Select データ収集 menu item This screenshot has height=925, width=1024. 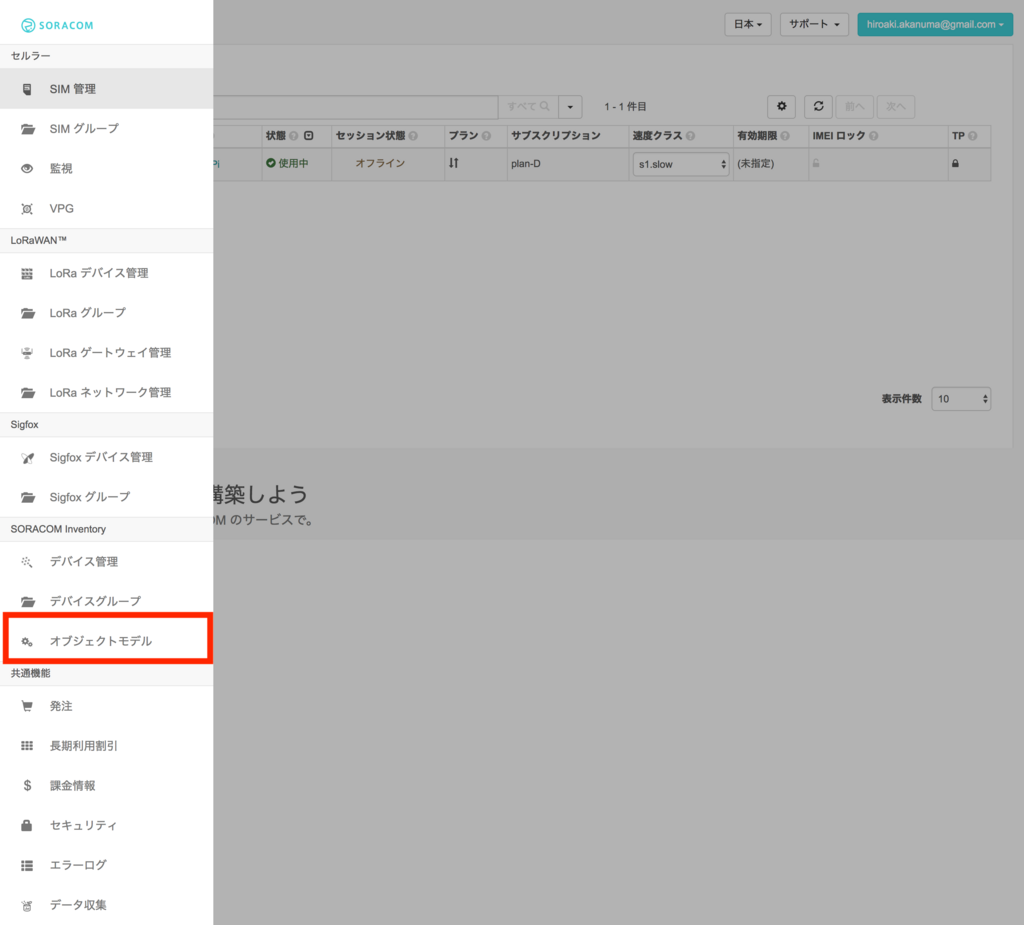(106, 905)
